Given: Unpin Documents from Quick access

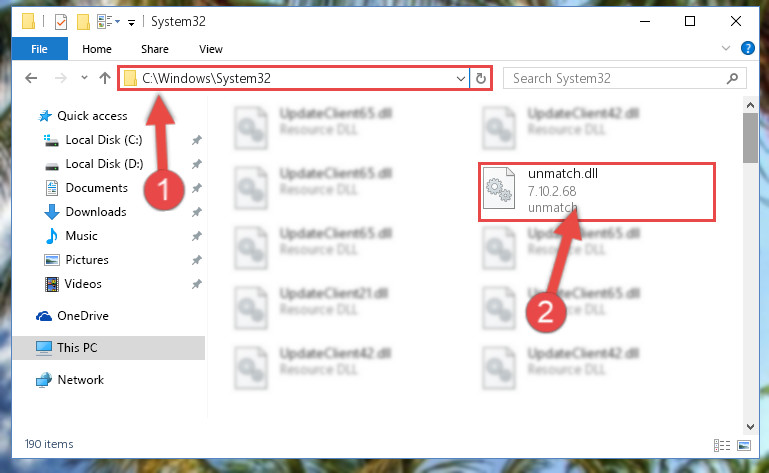Looking at the screenshot, I should point(197,188).
